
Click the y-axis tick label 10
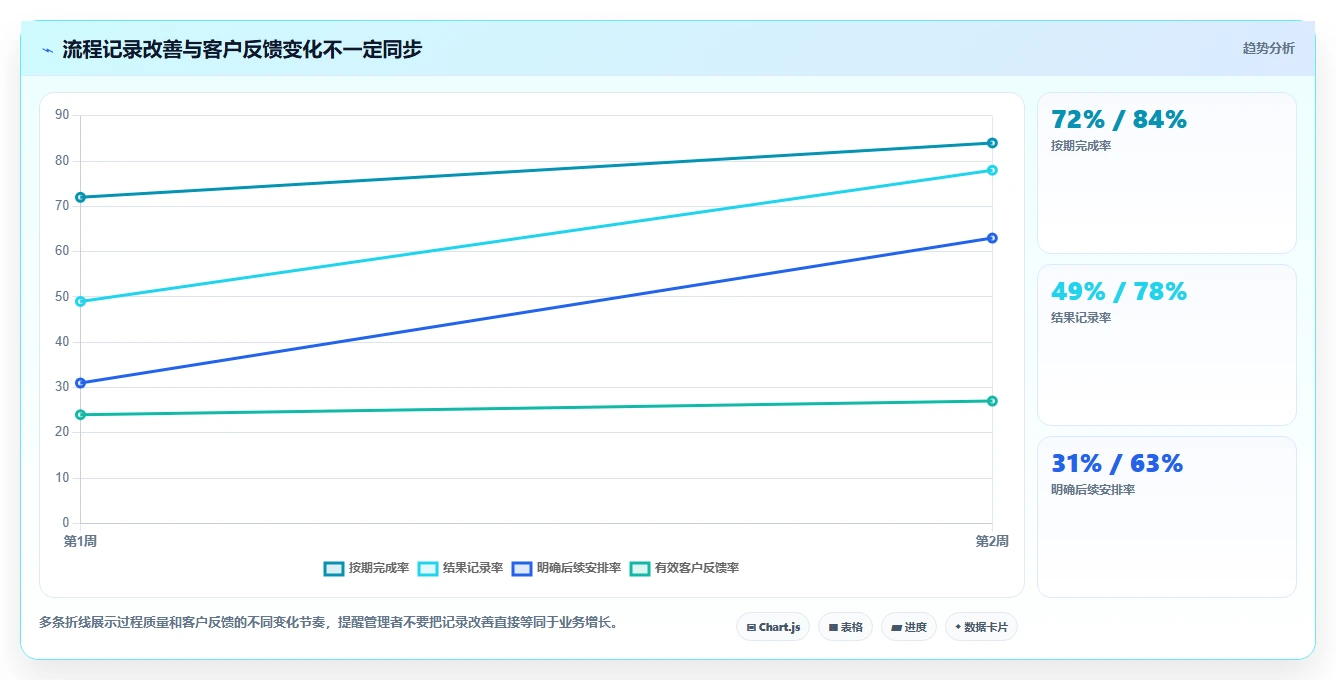[62, 478]
